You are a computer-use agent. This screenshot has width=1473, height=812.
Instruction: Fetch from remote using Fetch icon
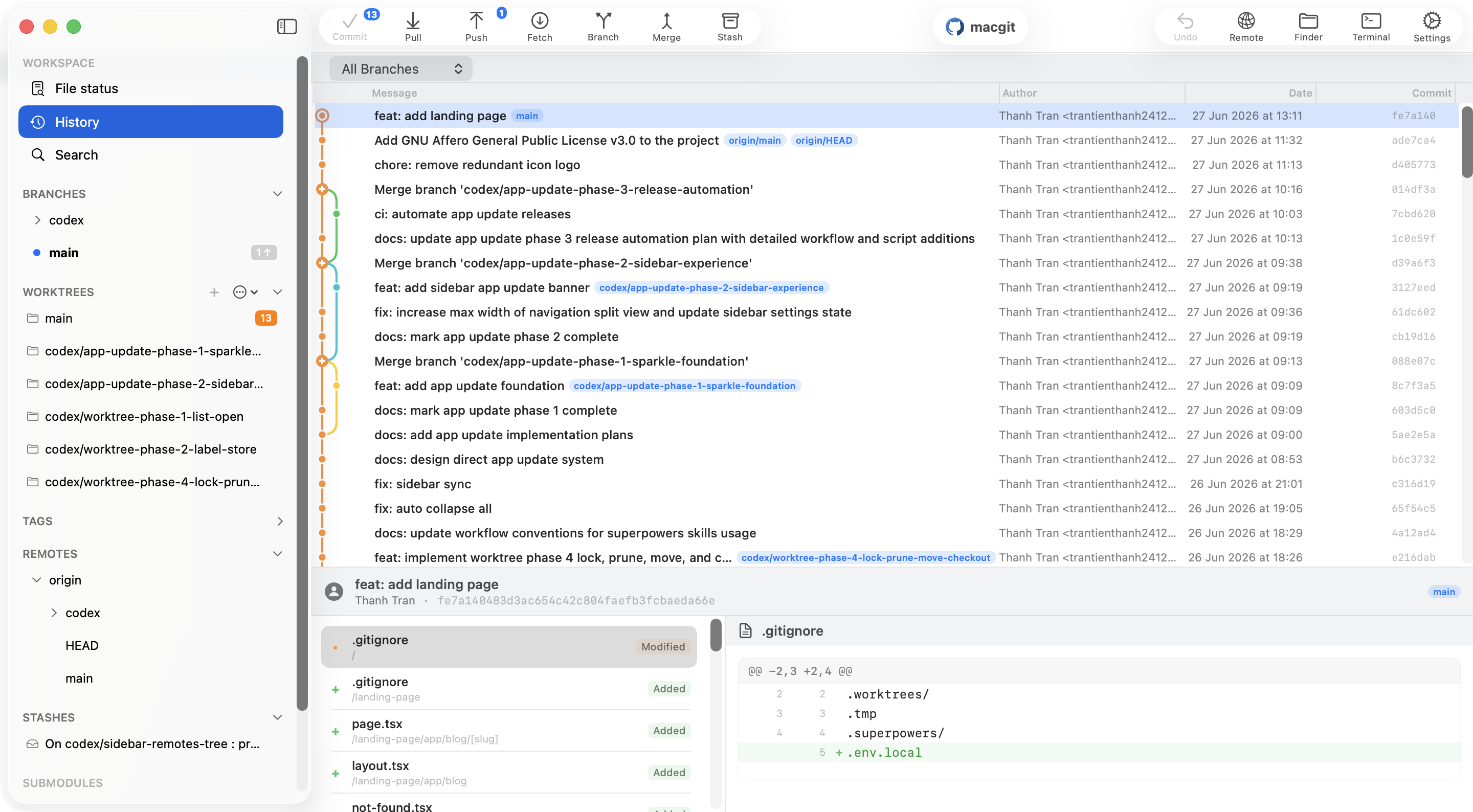(539, 26)
